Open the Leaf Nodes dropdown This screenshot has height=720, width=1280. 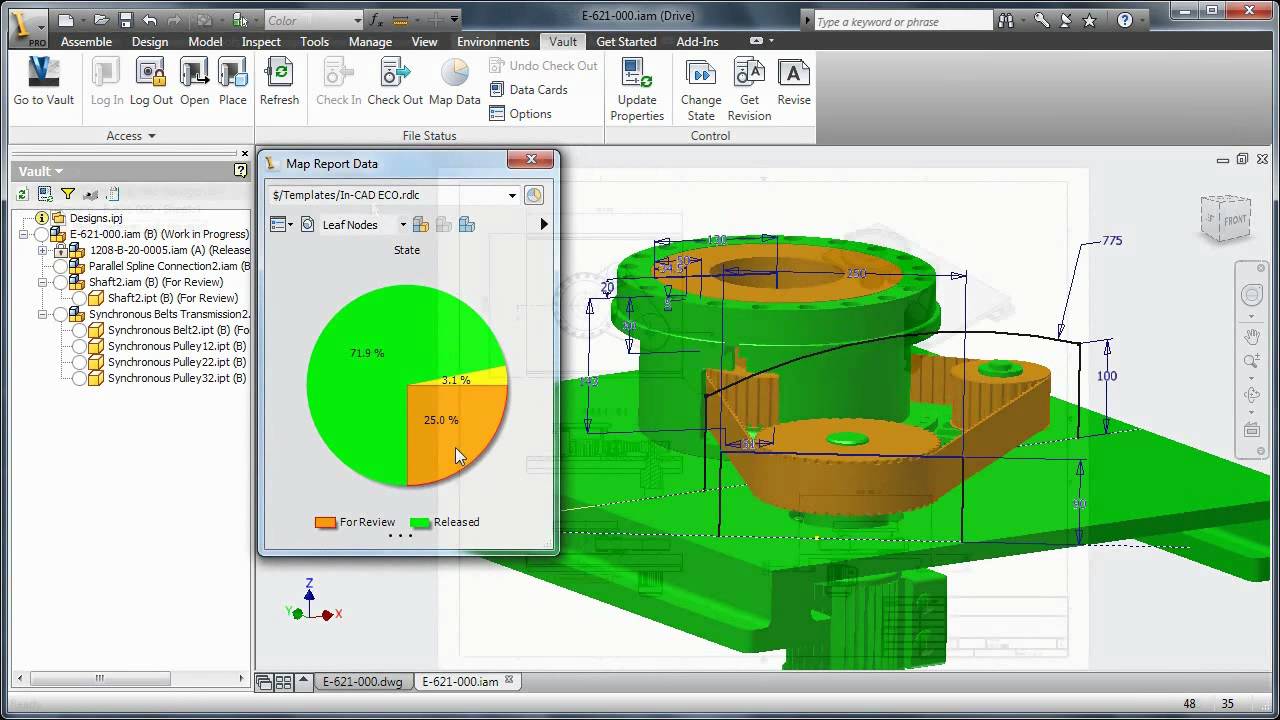[x=403, y=225]
